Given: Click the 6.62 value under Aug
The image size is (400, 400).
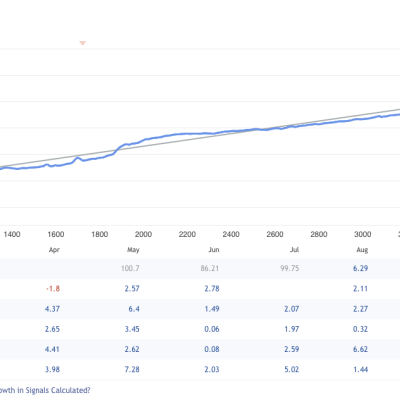Looking at the screenshot, I should (x=361, y=349).
